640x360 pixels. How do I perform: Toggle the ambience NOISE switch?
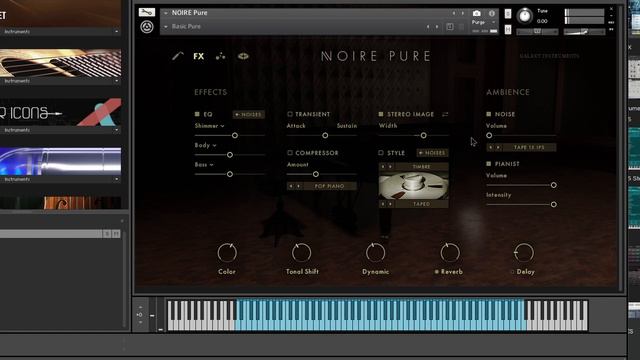[489, 114]
